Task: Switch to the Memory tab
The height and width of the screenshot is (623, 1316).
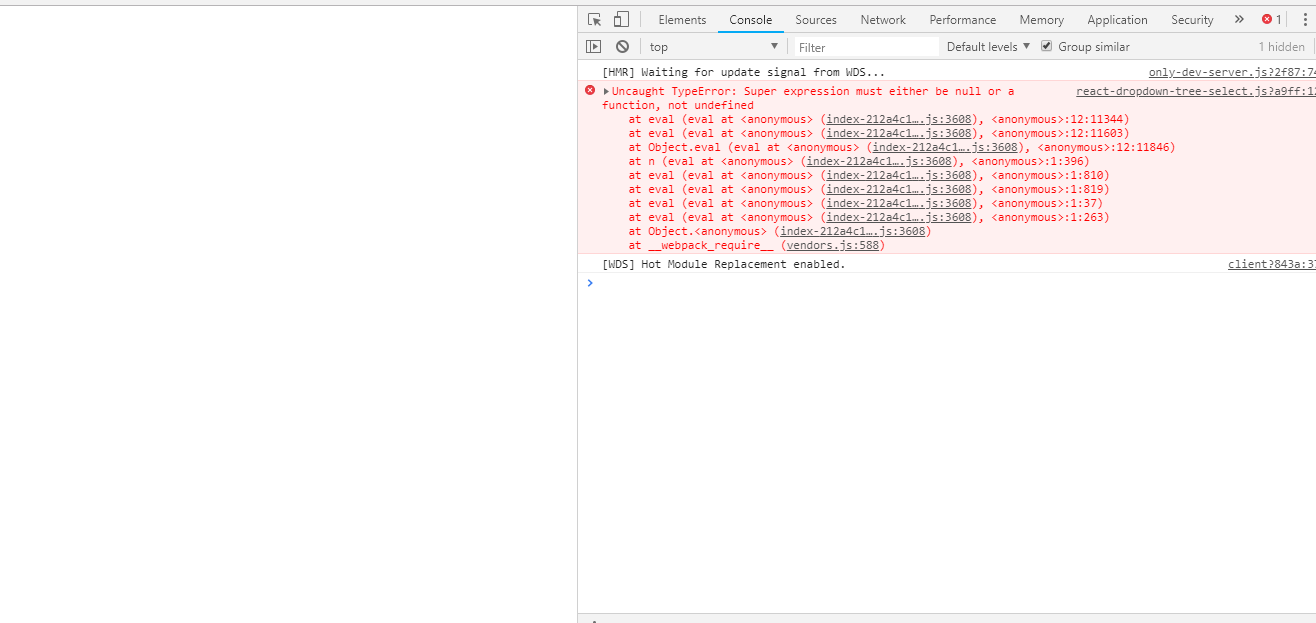Action: (x=1041, y=20)
